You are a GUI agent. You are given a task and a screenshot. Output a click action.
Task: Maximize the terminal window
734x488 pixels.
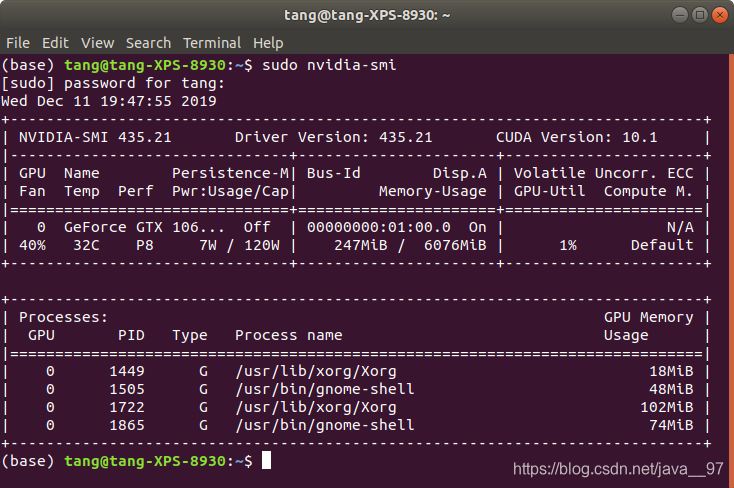coord(700,15)
